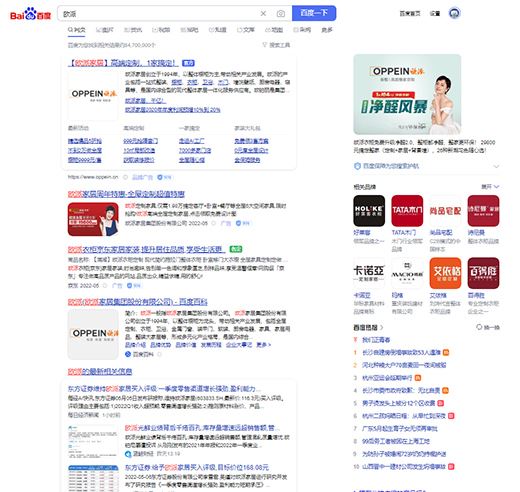
Task: Click the 百得胜 dark red brand logo
Action: click(x=483, y=273)
